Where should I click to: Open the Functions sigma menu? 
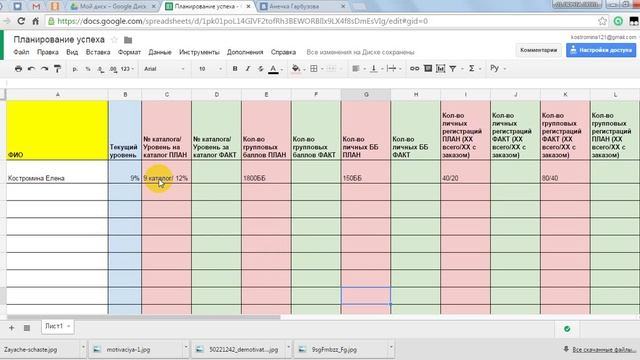pos(471,69)
